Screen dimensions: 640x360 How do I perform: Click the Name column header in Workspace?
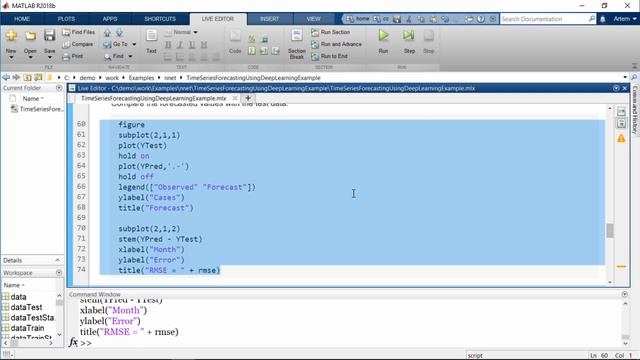[14, 285]
